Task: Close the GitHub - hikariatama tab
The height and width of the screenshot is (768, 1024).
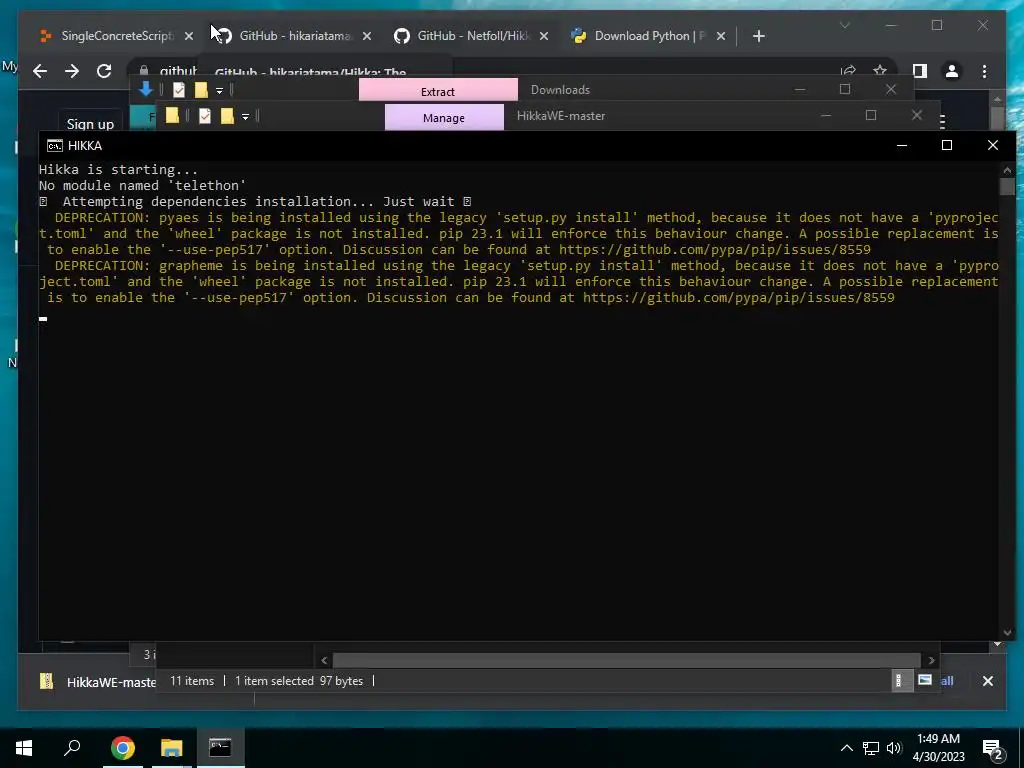Action: 367,36
